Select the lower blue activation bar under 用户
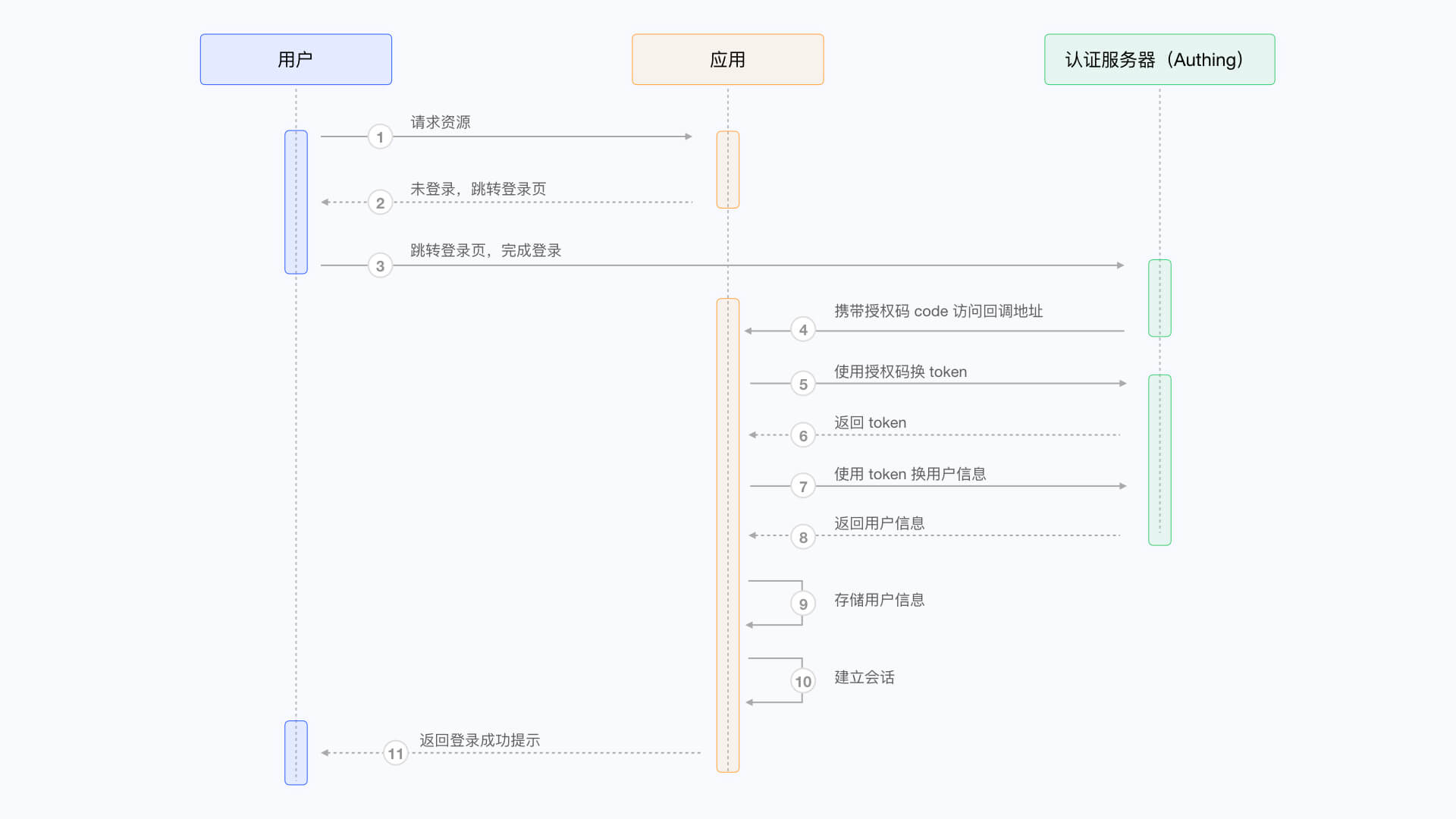 (x=296, y=752)
